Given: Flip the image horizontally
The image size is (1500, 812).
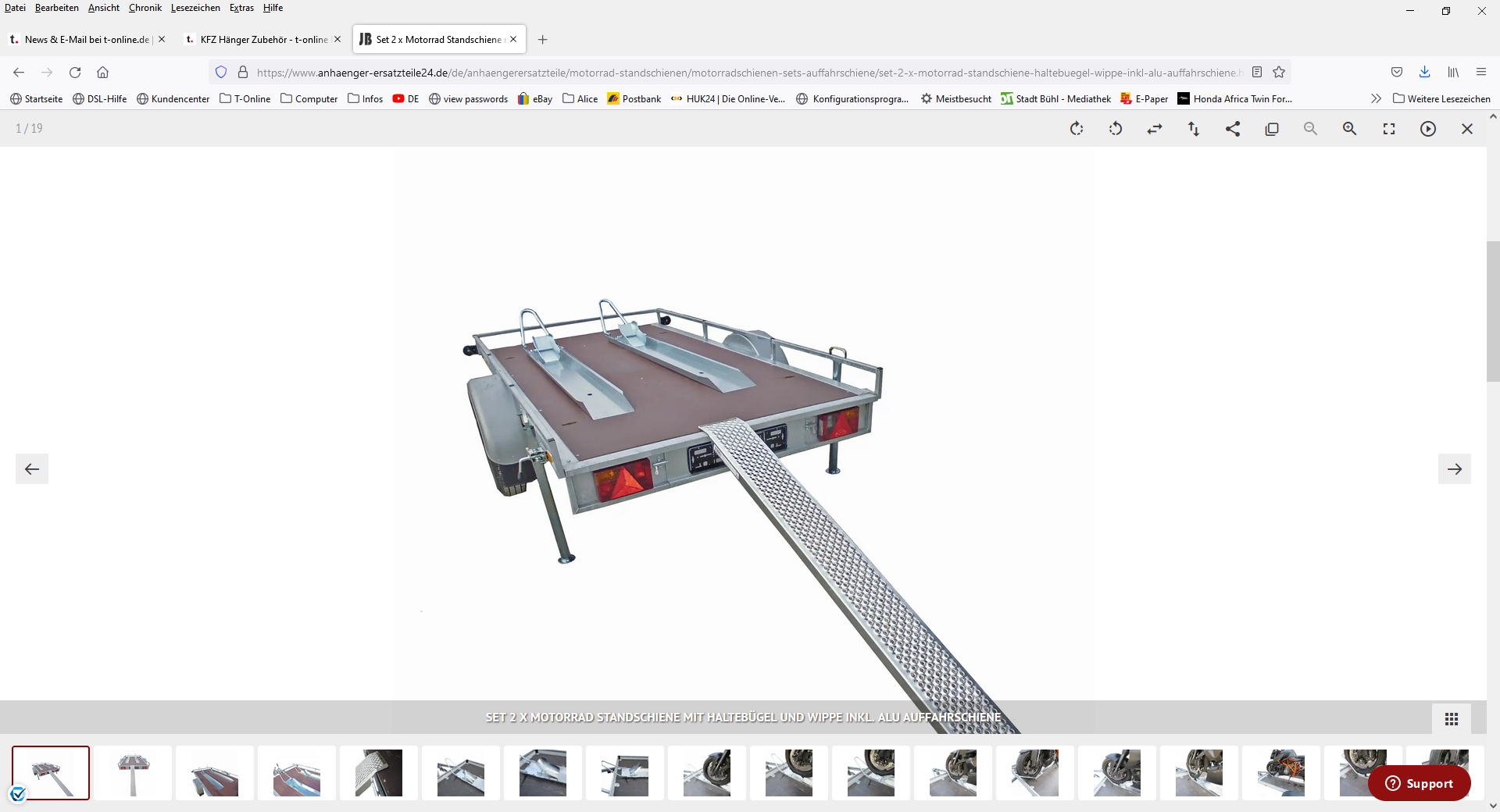Looking at the screenshot, I should click(x=1155, y=129).
